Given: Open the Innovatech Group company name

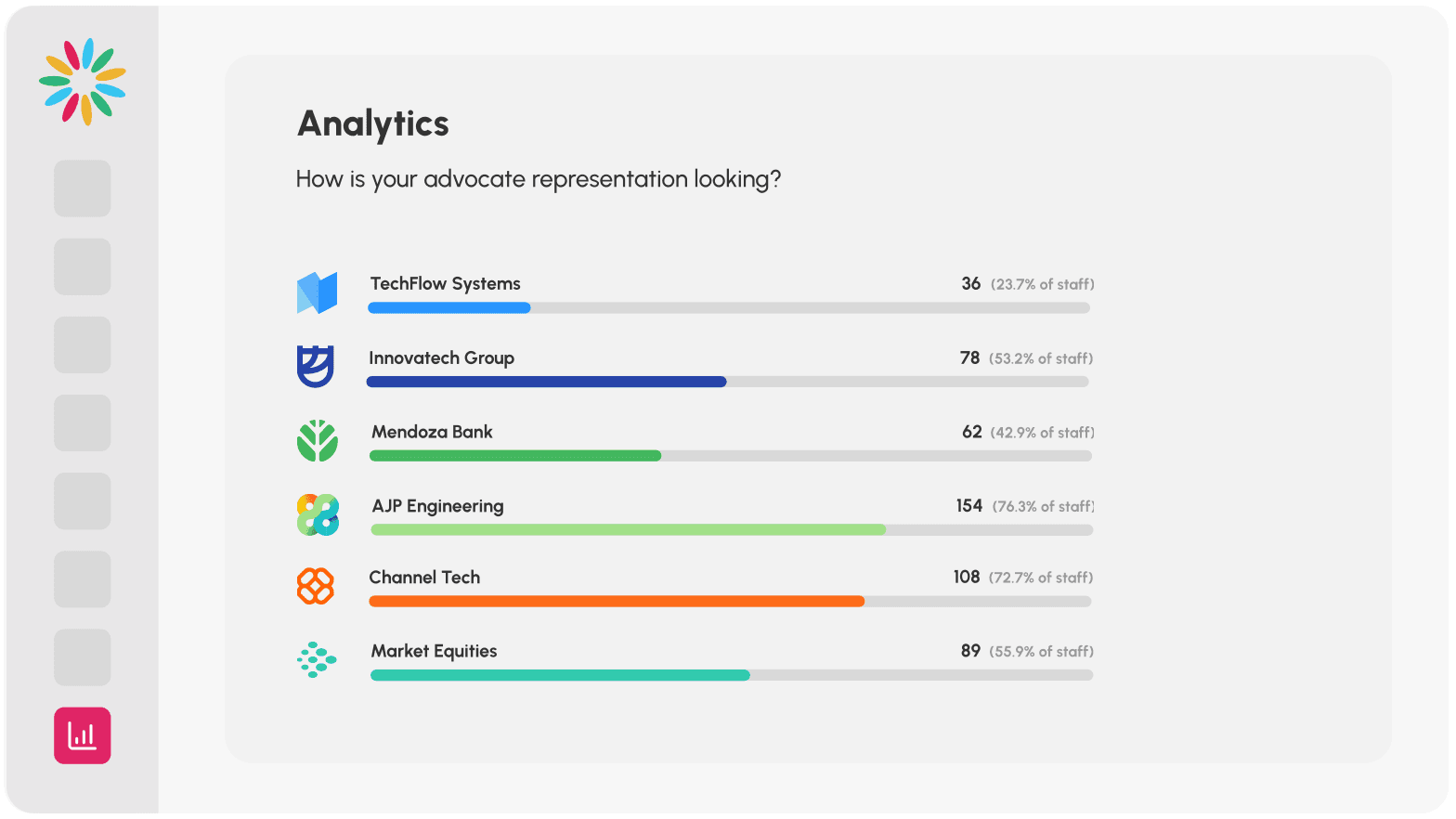Looking at the screenshot, I should click(441, 358).
